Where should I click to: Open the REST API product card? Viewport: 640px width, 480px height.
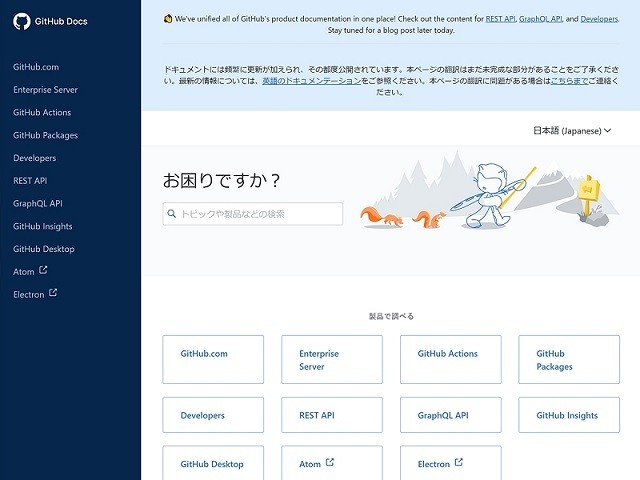tap(332, 415)
